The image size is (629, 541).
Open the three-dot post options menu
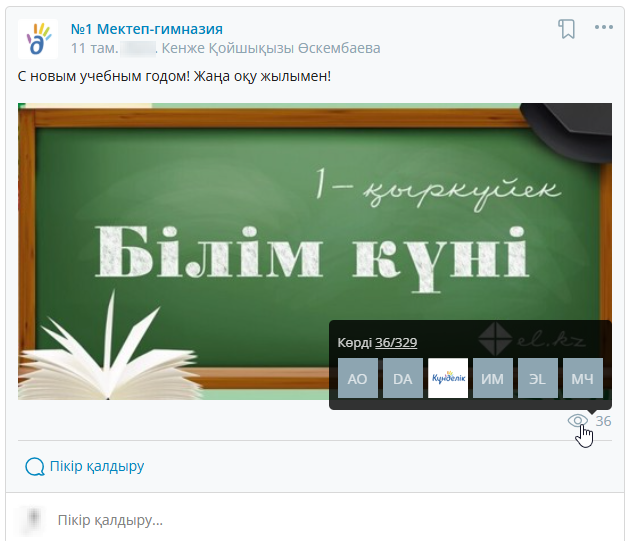[603, 28]
